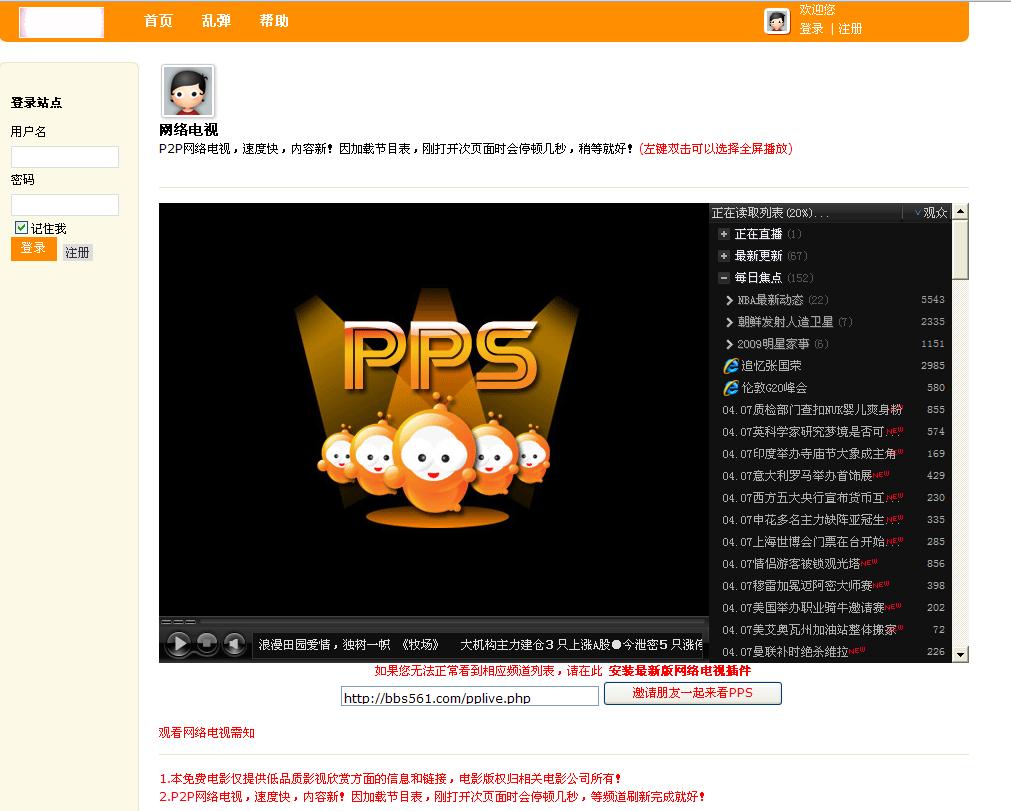Expand 2009明星家事 sub-list arrow
Viewport: 1011px width, 811px height.
click(x=729, y=344)
